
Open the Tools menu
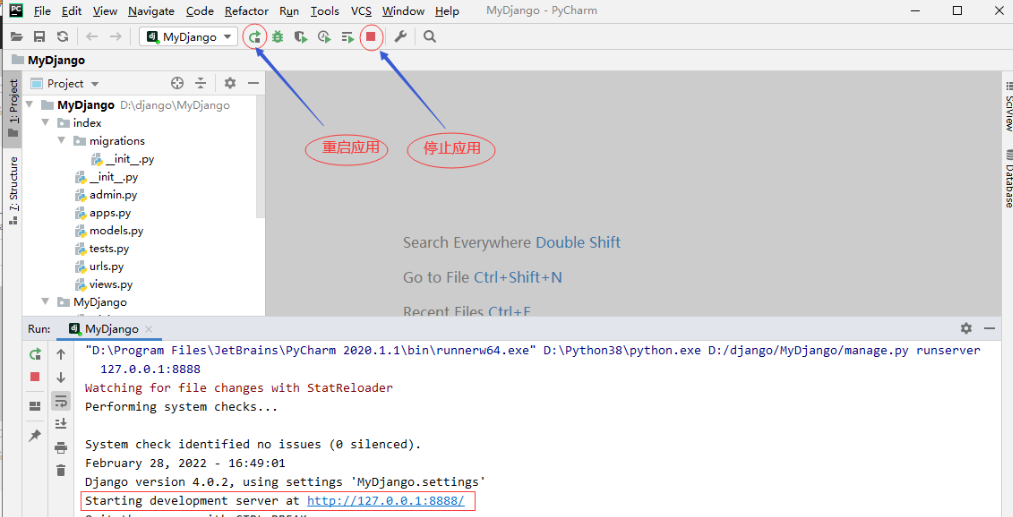[x=325, y=11]
